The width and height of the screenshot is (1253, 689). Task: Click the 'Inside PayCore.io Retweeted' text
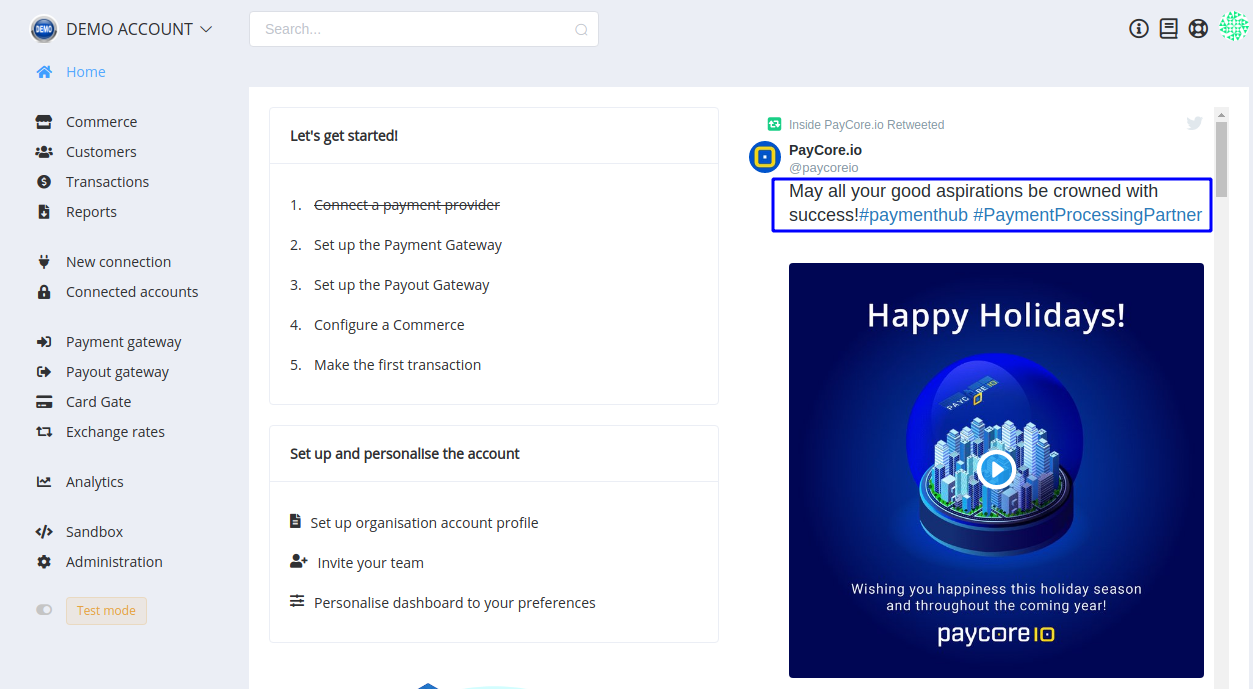point(866,125)
